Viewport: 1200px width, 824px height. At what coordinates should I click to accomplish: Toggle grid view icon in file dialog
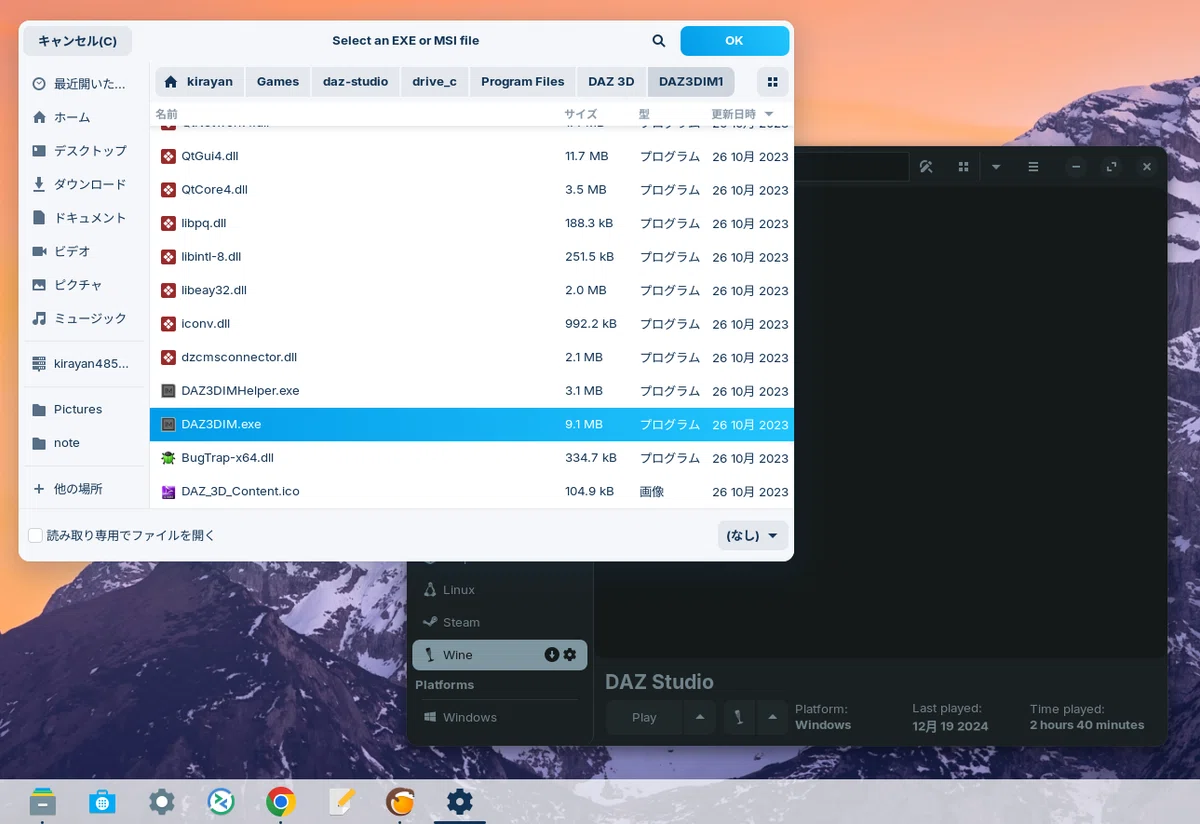[772, 82]
